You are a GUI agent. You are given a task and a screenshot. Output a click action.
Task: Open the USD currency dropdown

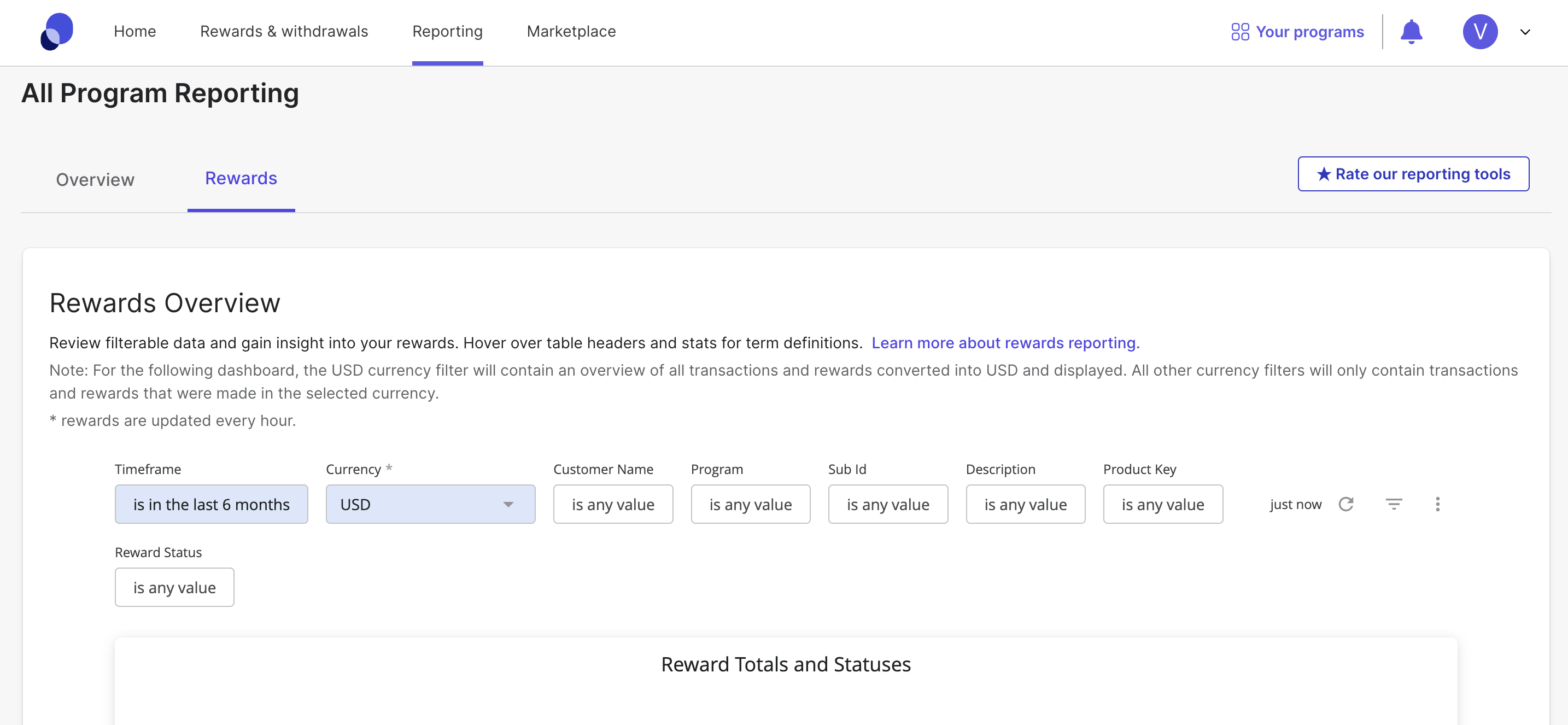tap(430, 504)
